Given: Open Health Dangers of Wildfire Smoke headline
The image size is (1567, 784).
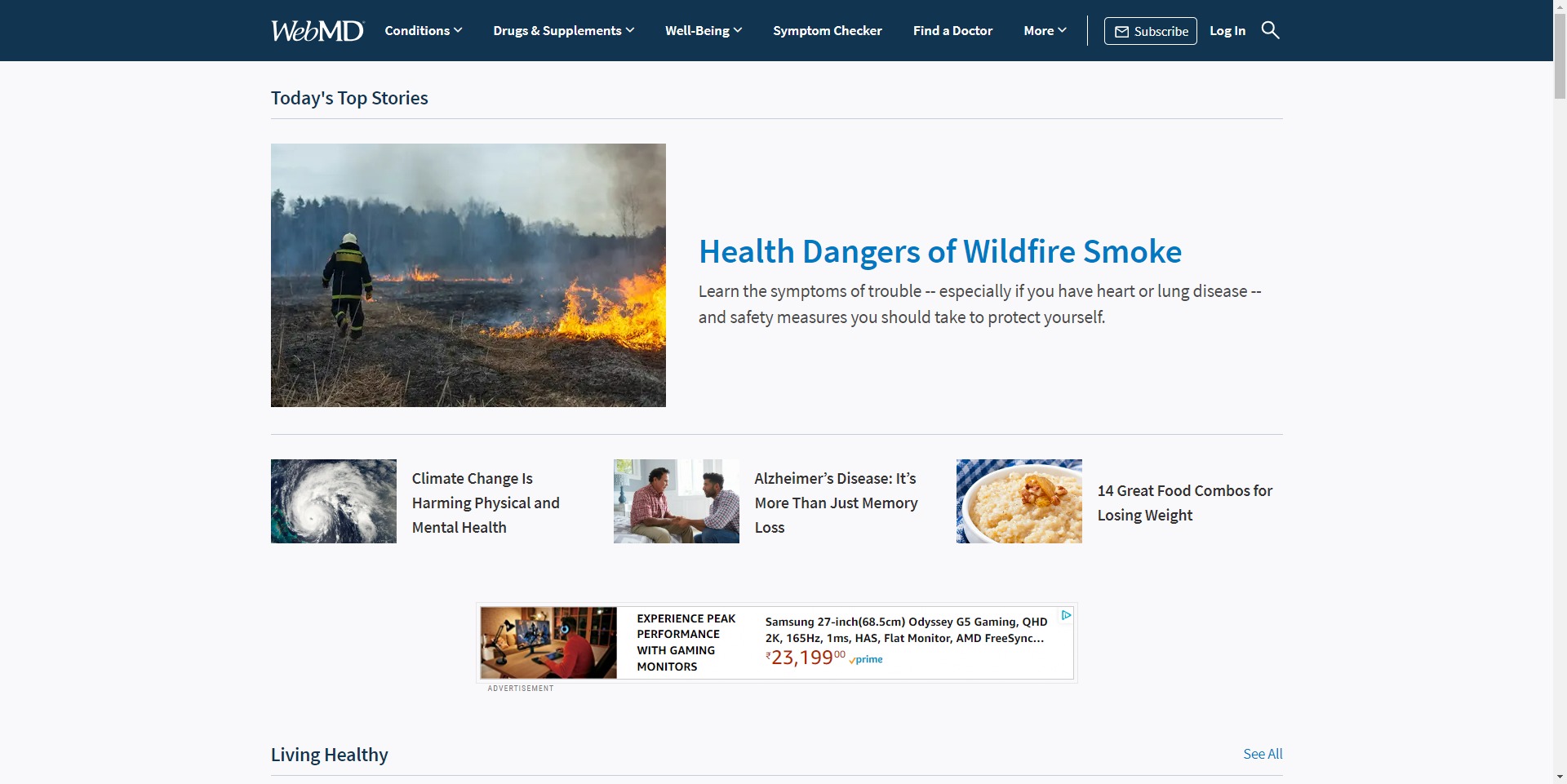Looking at the screenshot, I should 939,252.
